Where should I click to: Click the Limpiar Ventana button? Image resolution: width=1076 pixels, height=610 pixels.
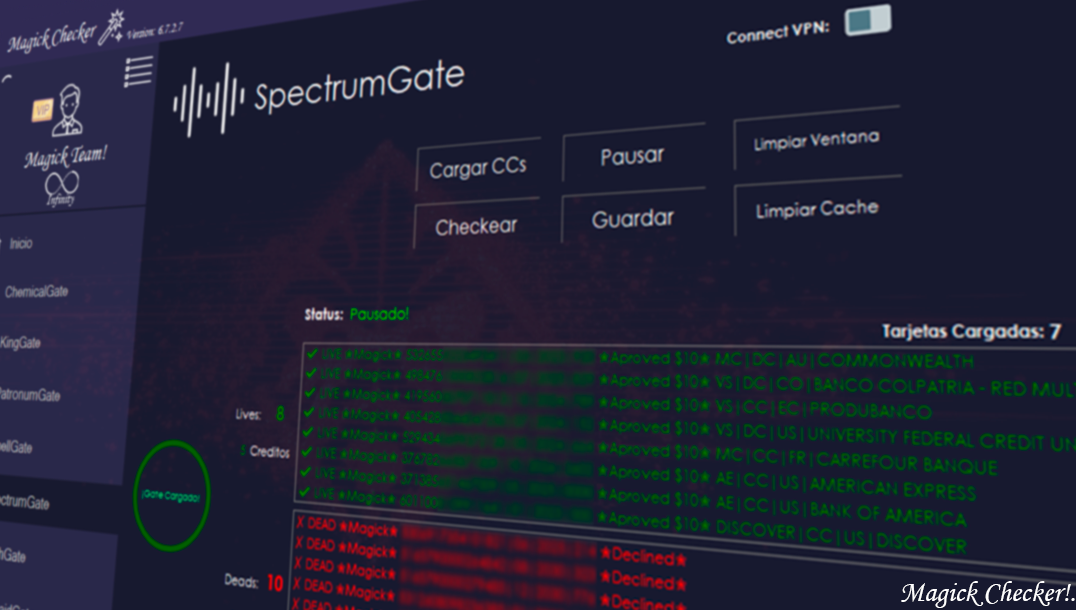(x=816, y=140)
